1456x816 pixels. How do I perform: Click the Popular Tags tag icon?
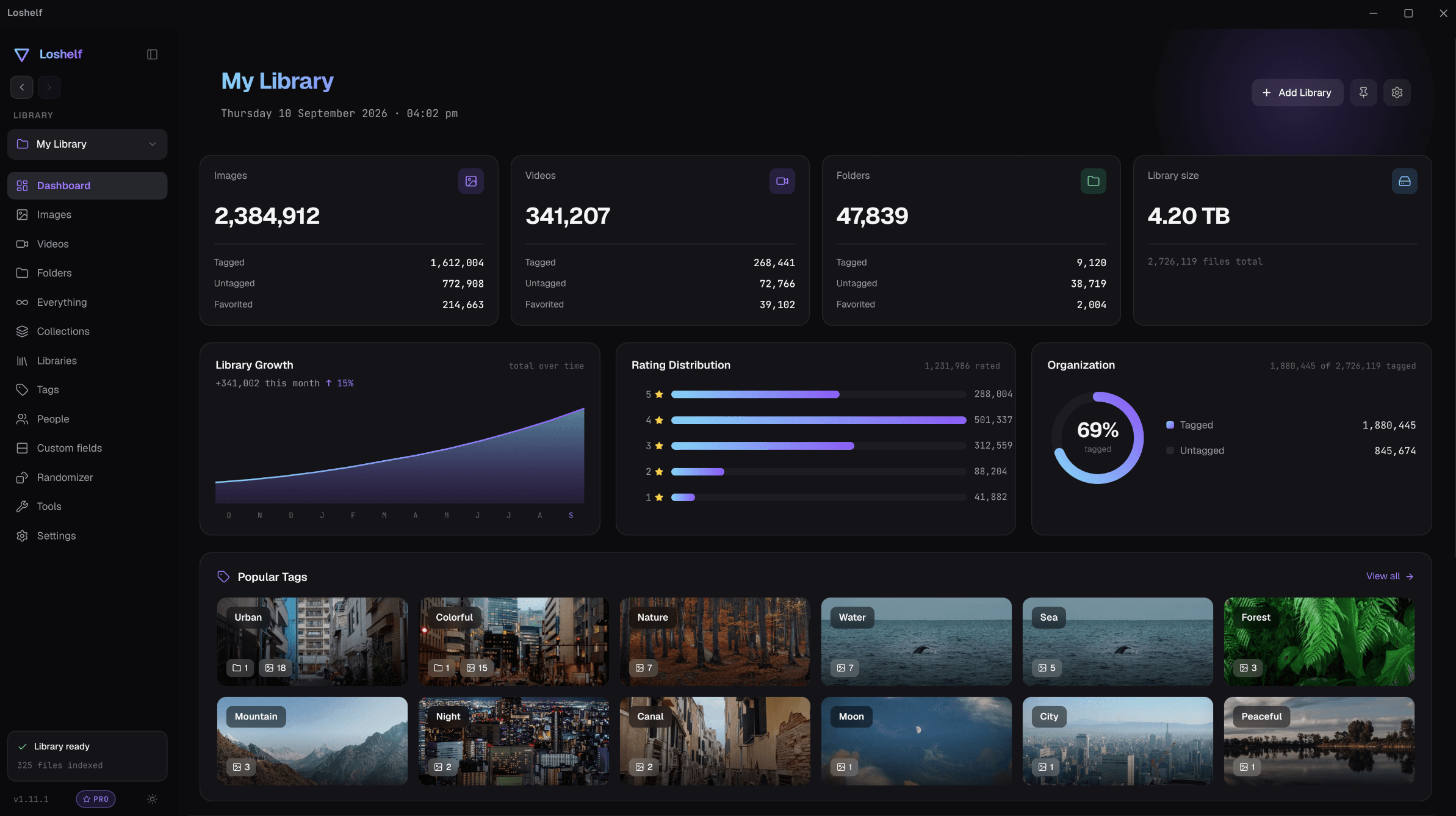coord(223,577)
